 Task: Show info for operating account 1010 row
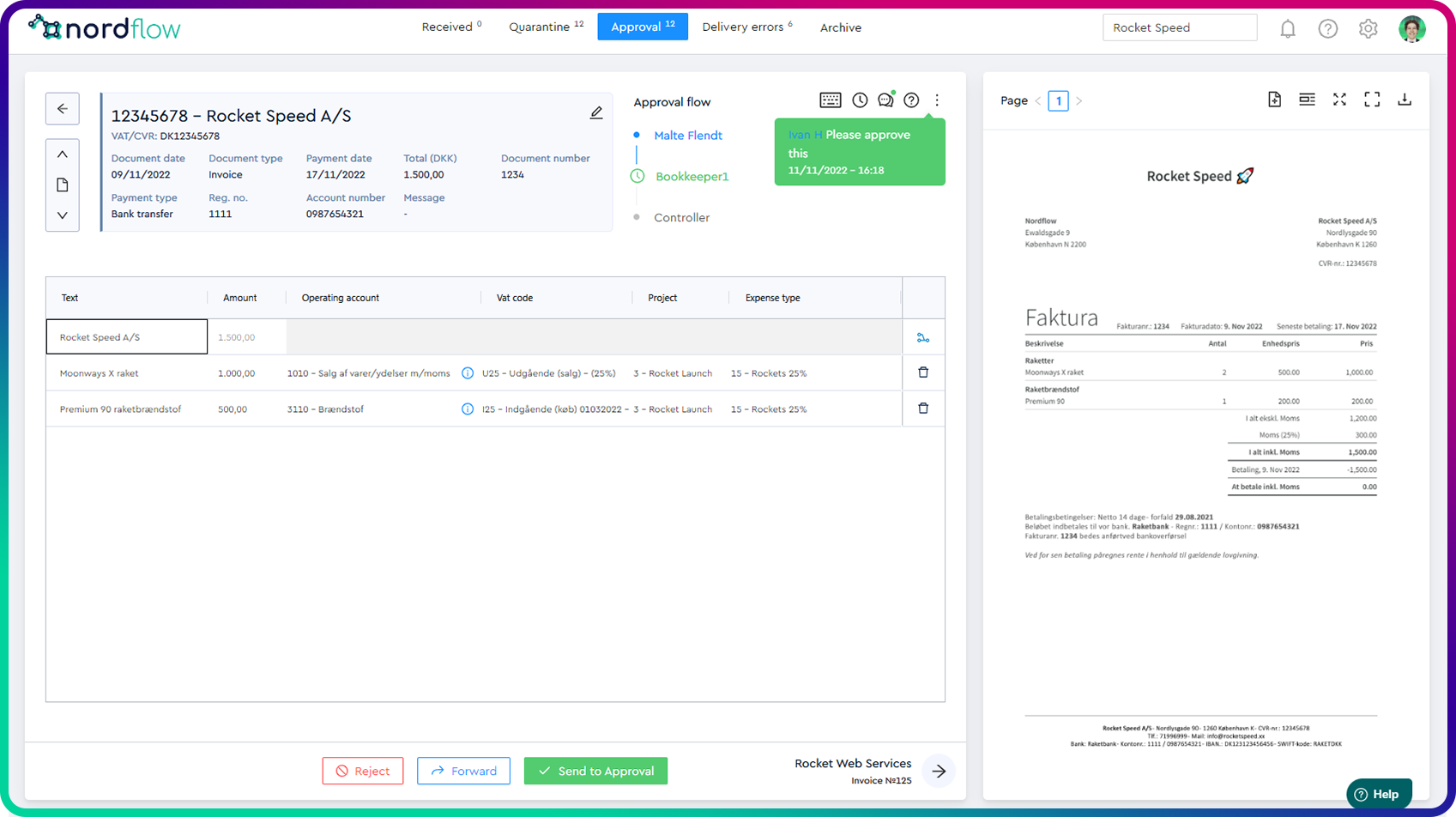click(x=468, y=373)
